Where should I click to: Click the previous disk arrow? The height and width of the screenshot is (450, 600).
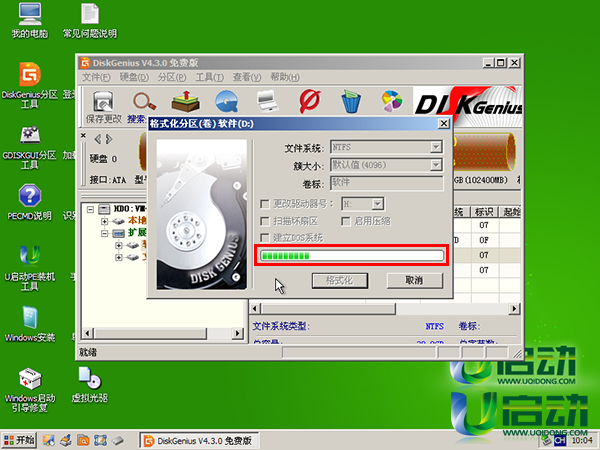[98, 139]
